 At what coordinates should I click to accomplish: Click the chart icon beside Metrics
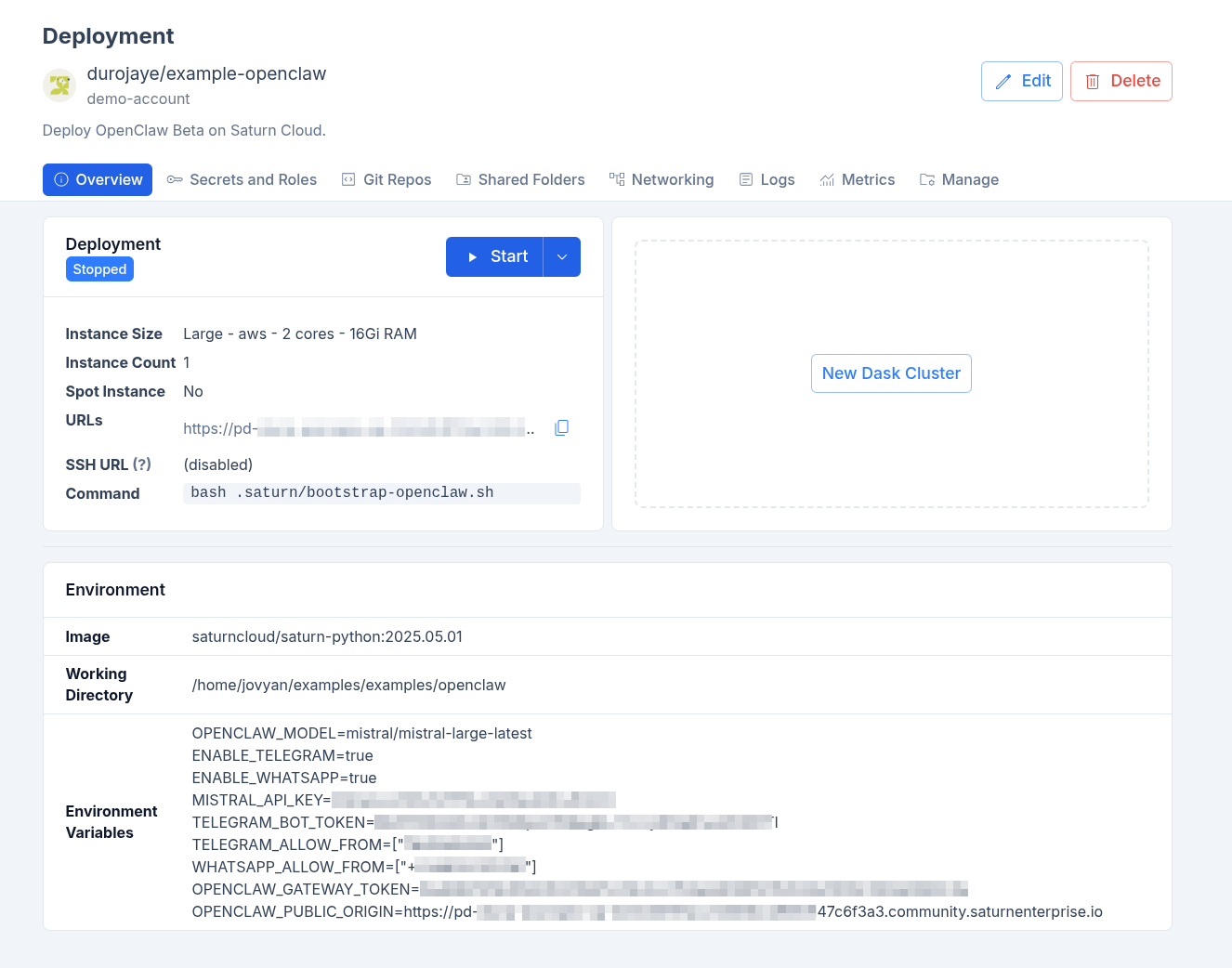(827, 179)
